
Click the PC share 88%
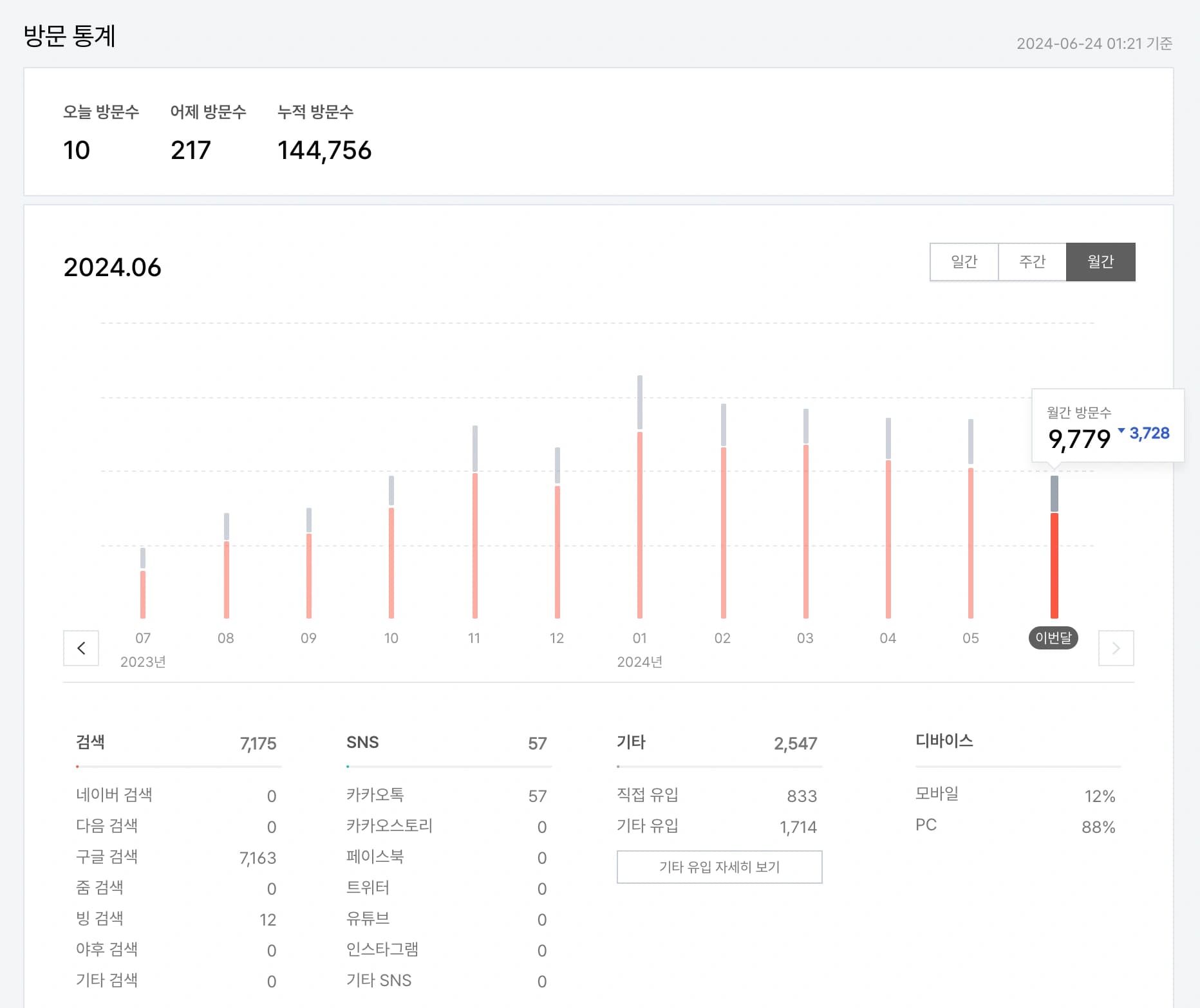click(x=1098, y=827)
